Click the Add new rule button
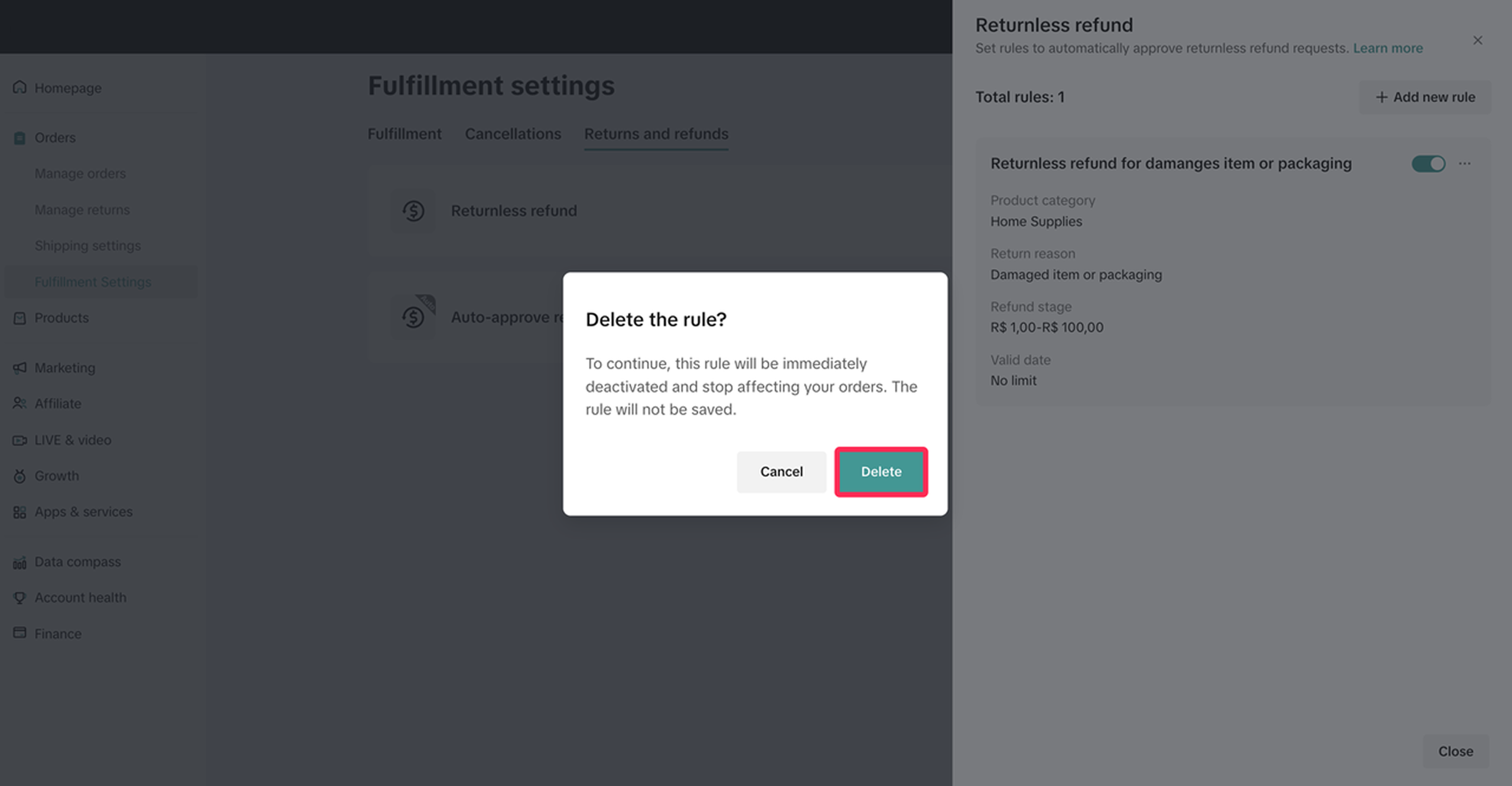This screenshot has height=786, width=1512. pyautogui.click(x=1425, y=97)
